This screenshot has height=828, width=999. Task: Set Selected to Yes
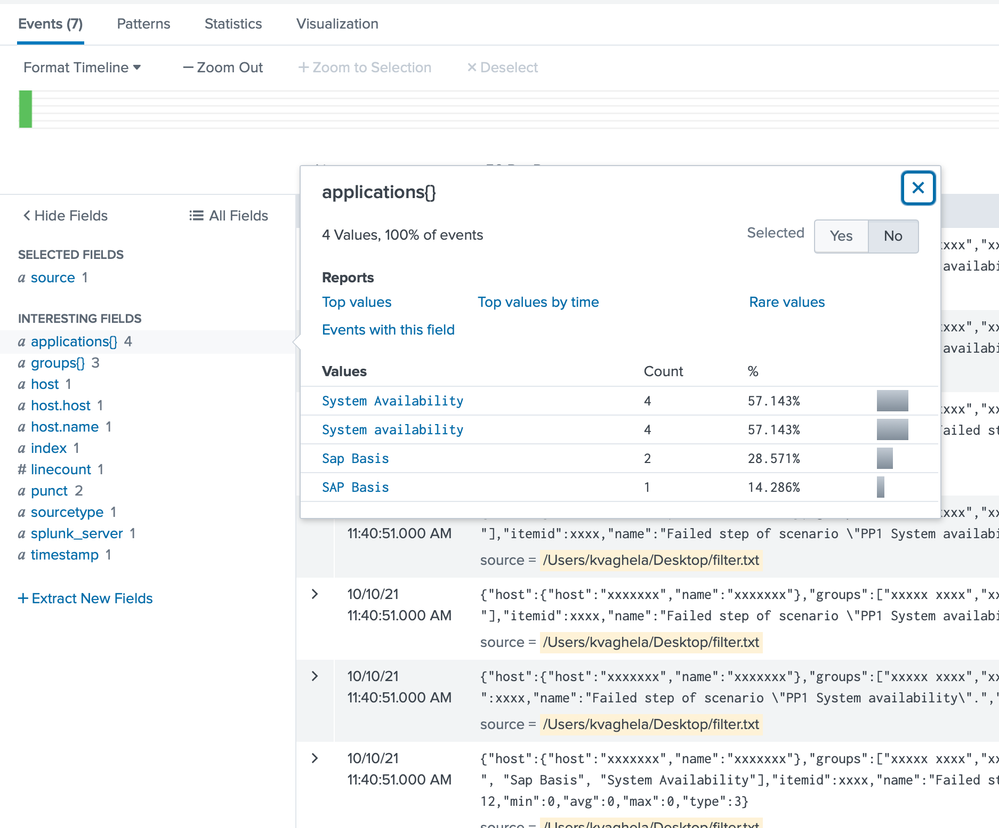841,236
